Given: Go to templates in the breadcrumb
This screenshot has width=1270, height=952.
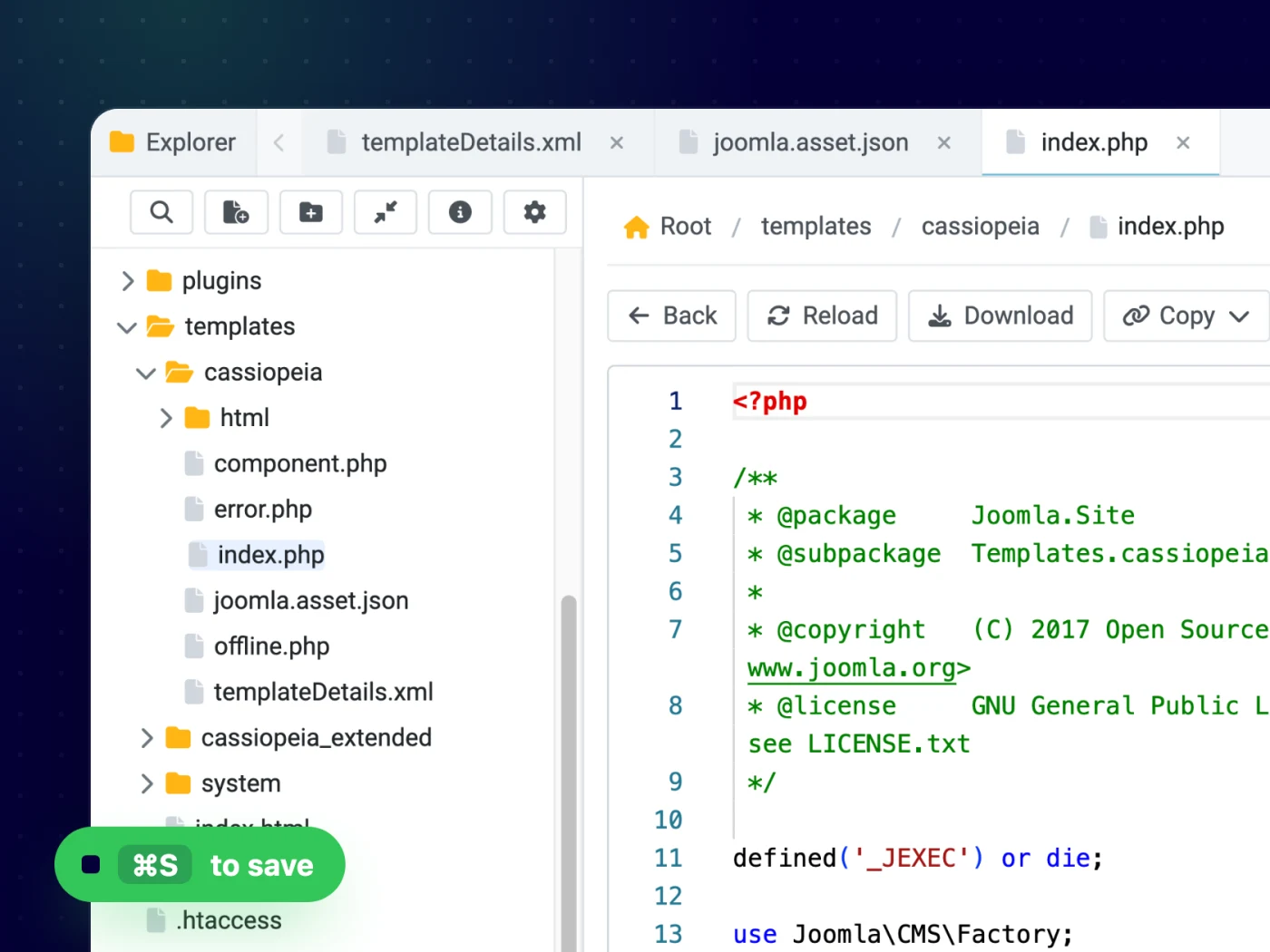Looking at the screenshot, I should [x=816, y=227].
